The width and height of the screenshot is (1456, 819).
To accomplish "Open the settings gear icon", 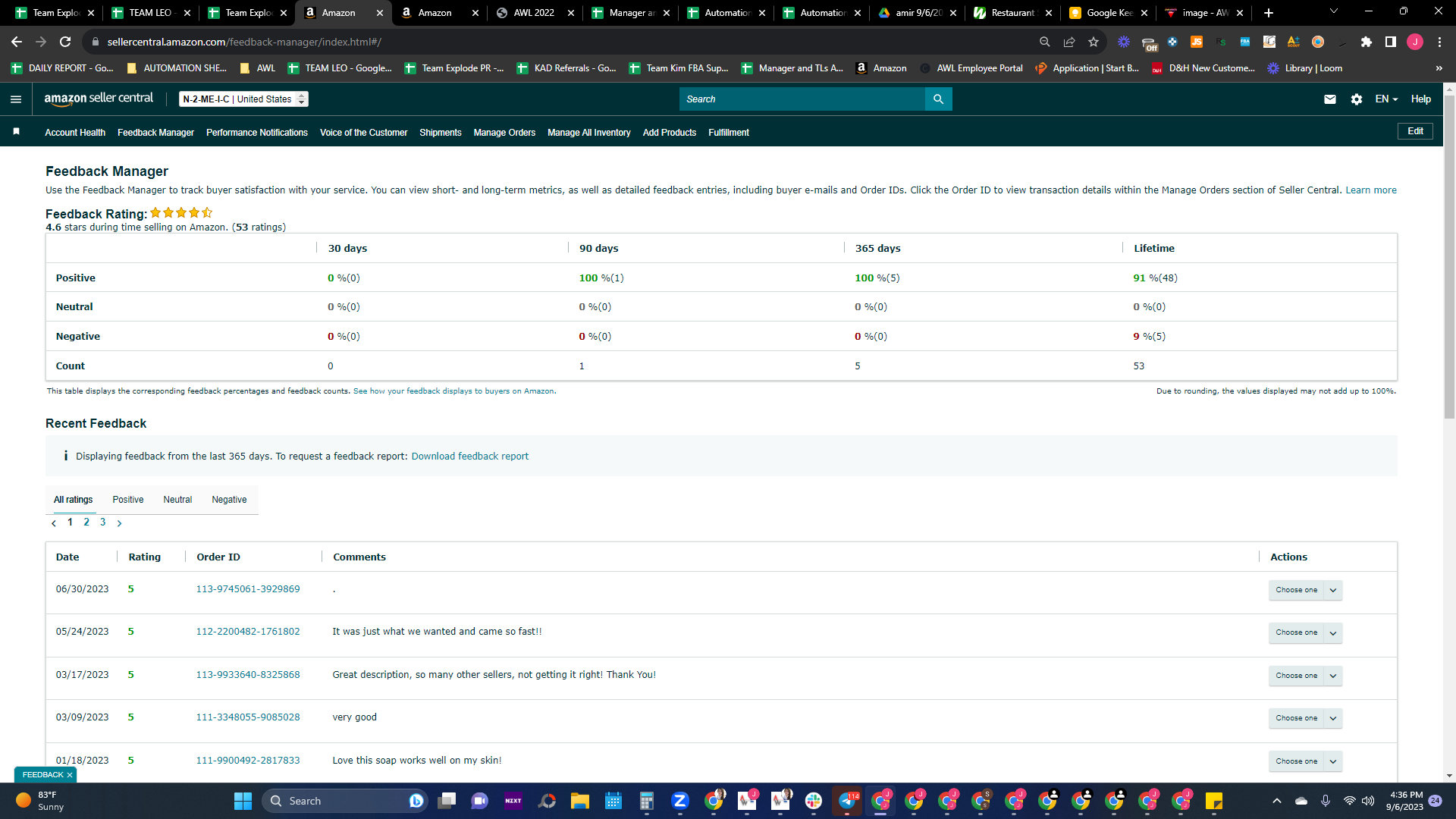I will (x=1357, y=99).
